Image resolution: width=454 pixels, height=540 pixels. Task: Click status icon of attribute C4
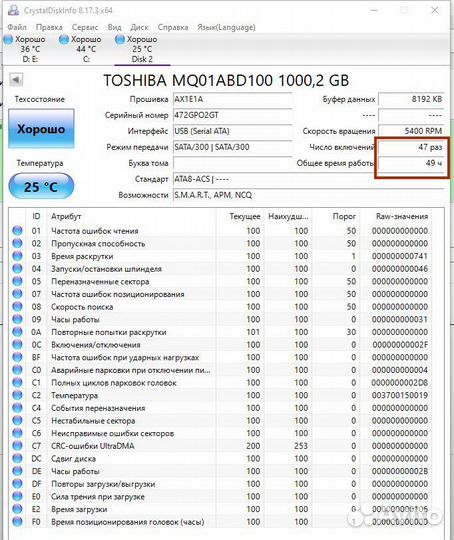pos(17,408)
